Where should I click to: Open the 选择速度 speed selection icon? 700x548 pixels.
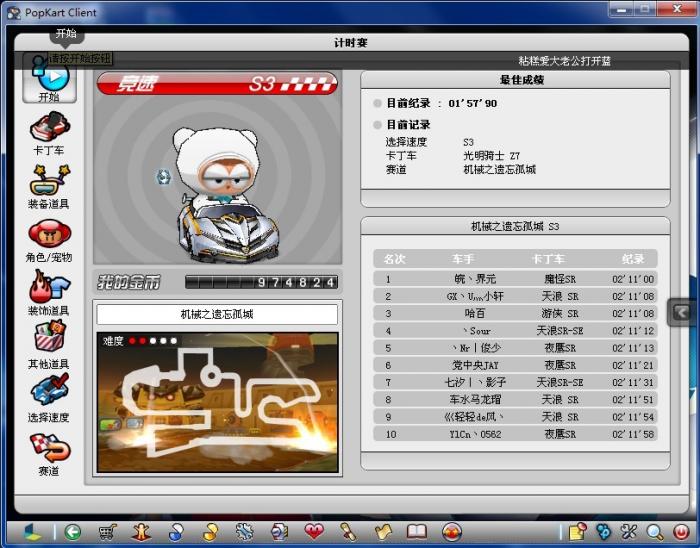tap(49, 399)
